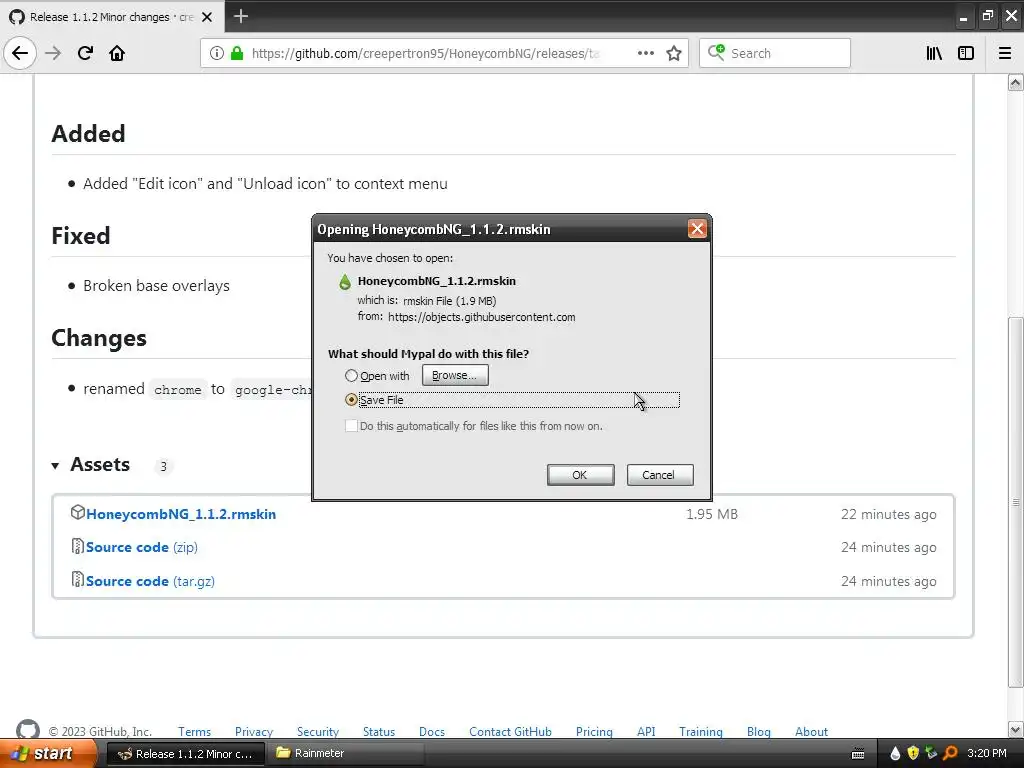Confirm the download with the OK button
Viewport: 1024px width, 768px height.
[x=580, y=475]
